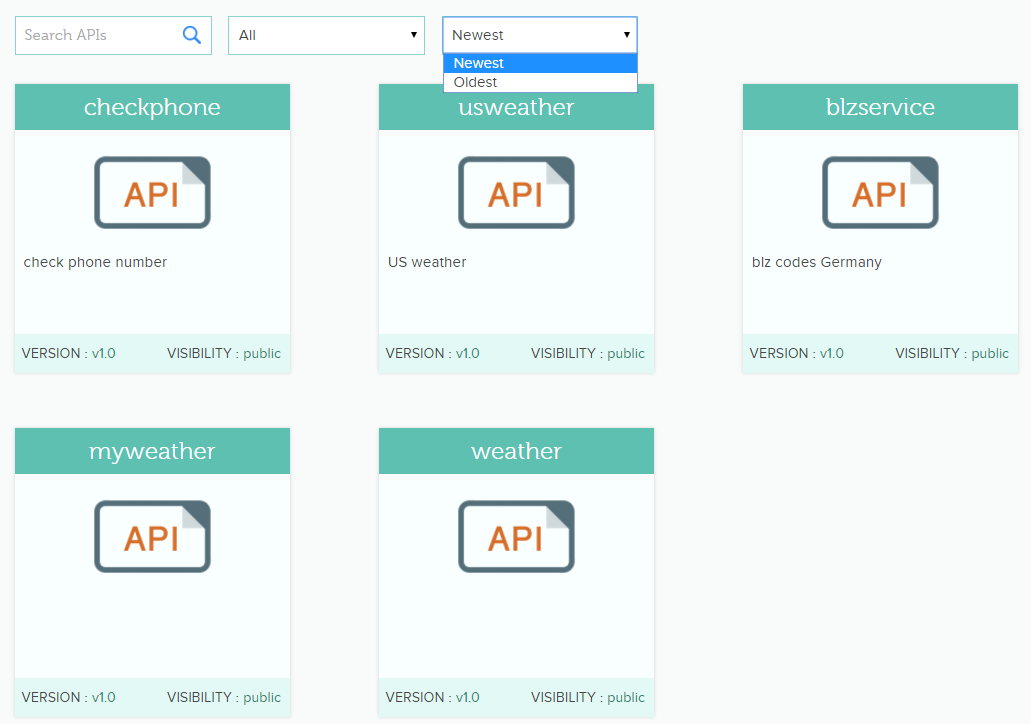Click version v1.0 on usweather card
Screen dimensions: 1031x724
pos(432,354)
